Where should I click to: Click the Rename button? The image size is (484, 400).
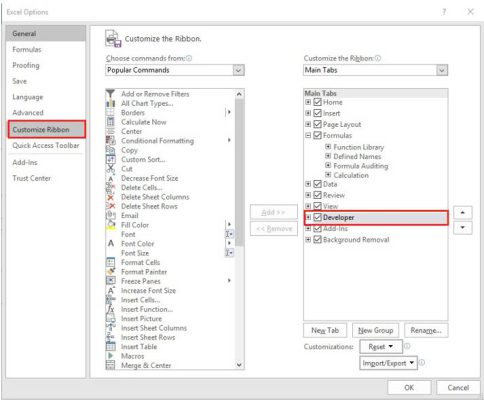pyautogui.click(x=426, y=330)
